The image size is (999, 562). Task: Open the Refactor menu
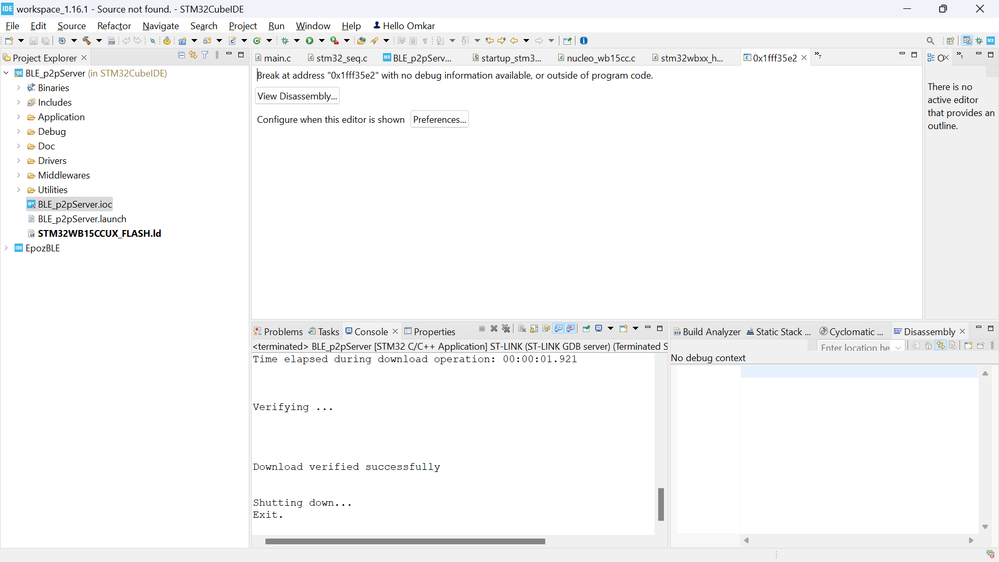113,25
